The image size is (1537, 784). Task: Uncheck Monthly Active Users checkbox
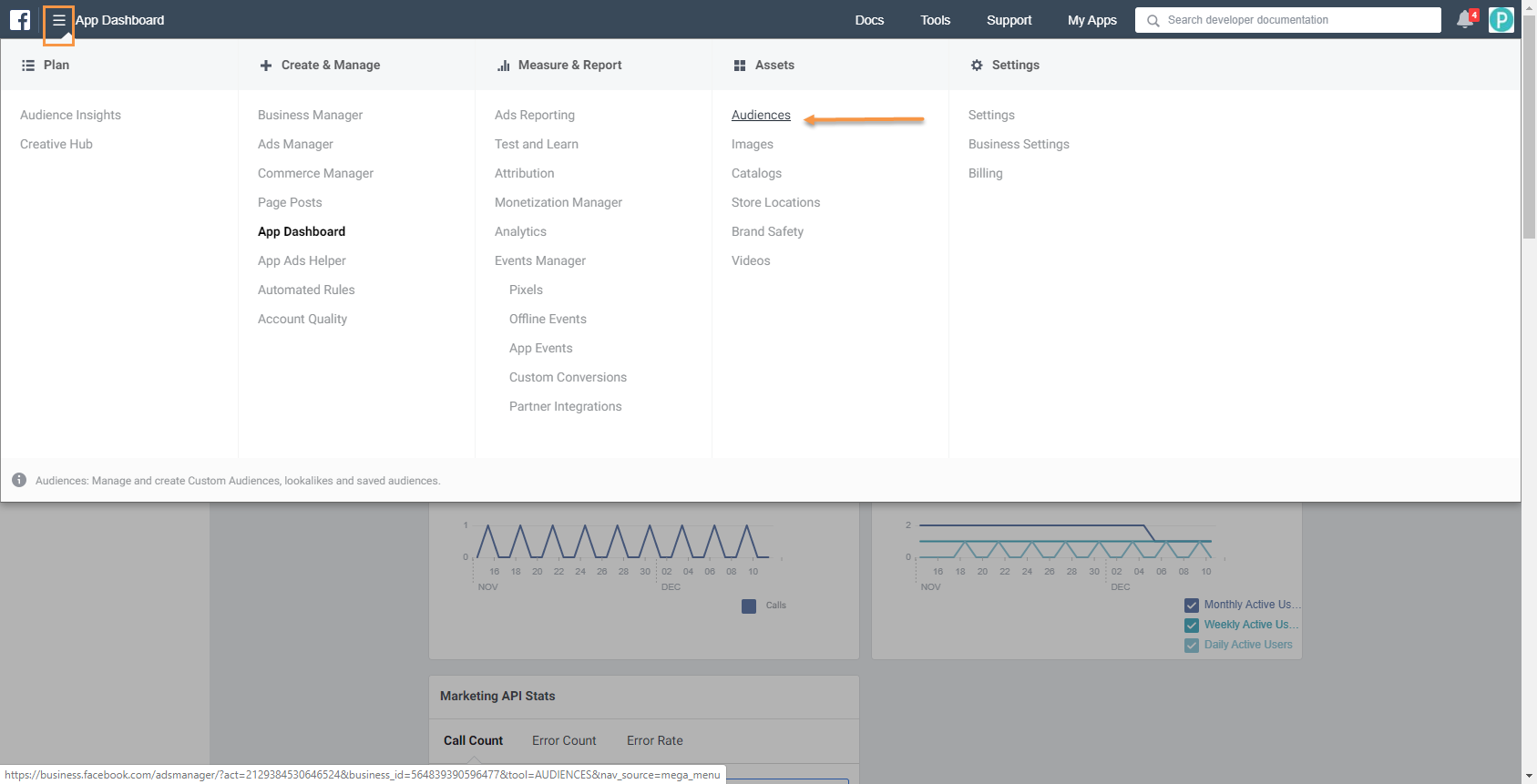pyautogui.click(x=1192, y=606)
